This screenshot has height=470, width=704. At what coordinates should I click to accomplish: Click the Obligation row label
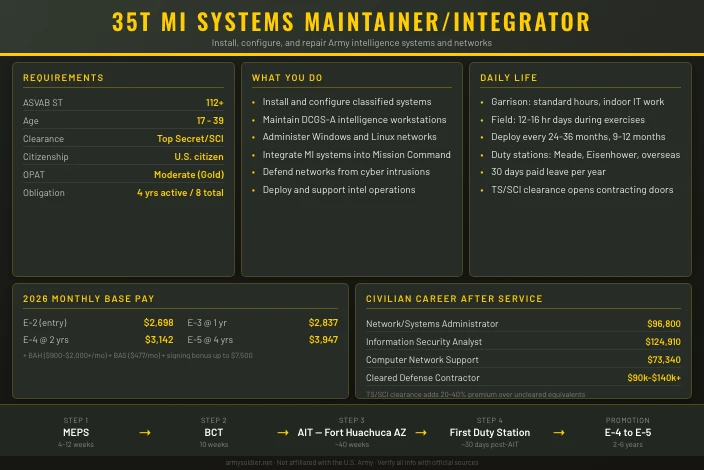tap(44, 193)
